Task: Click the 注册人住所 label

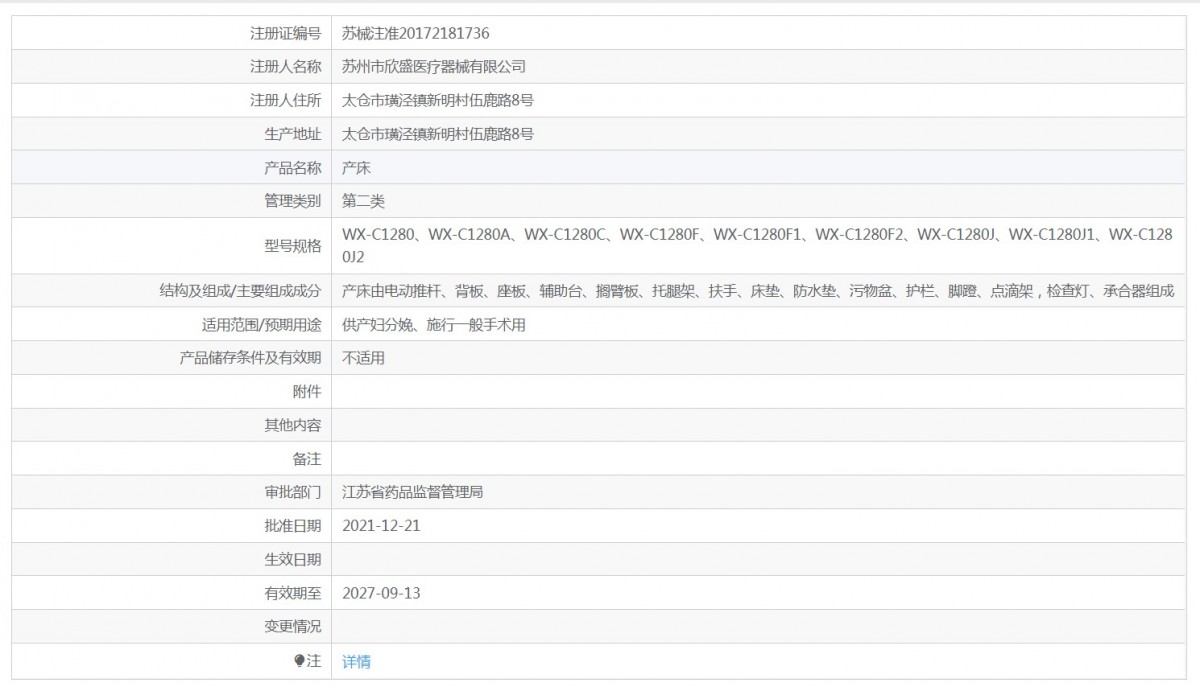Action: 285,100
